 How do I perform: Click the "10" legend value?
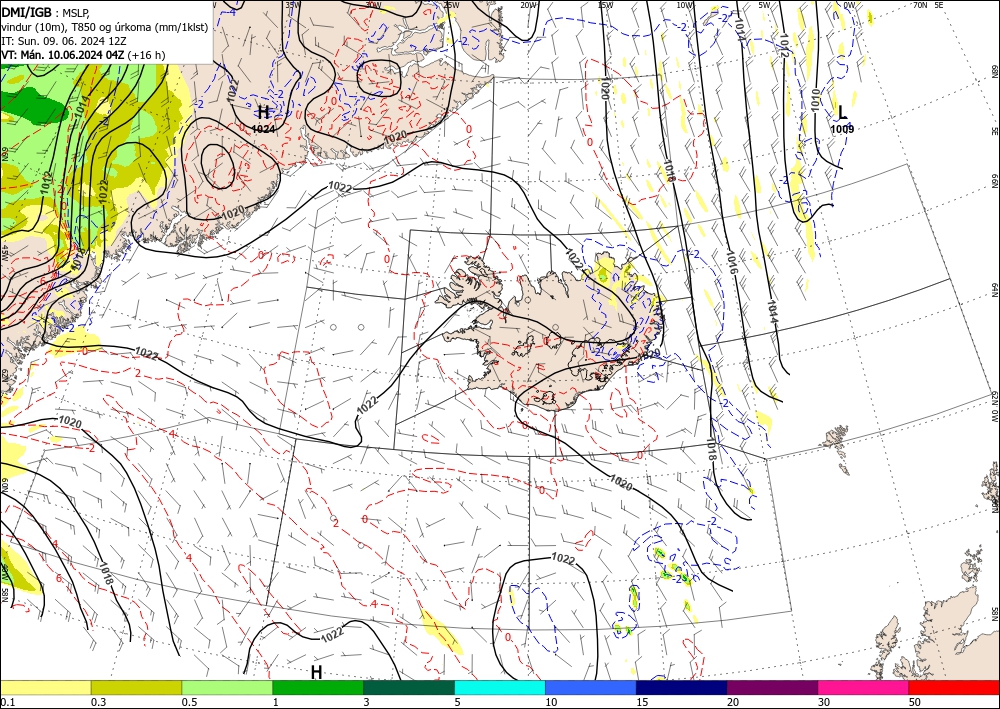tap(551, 702)
